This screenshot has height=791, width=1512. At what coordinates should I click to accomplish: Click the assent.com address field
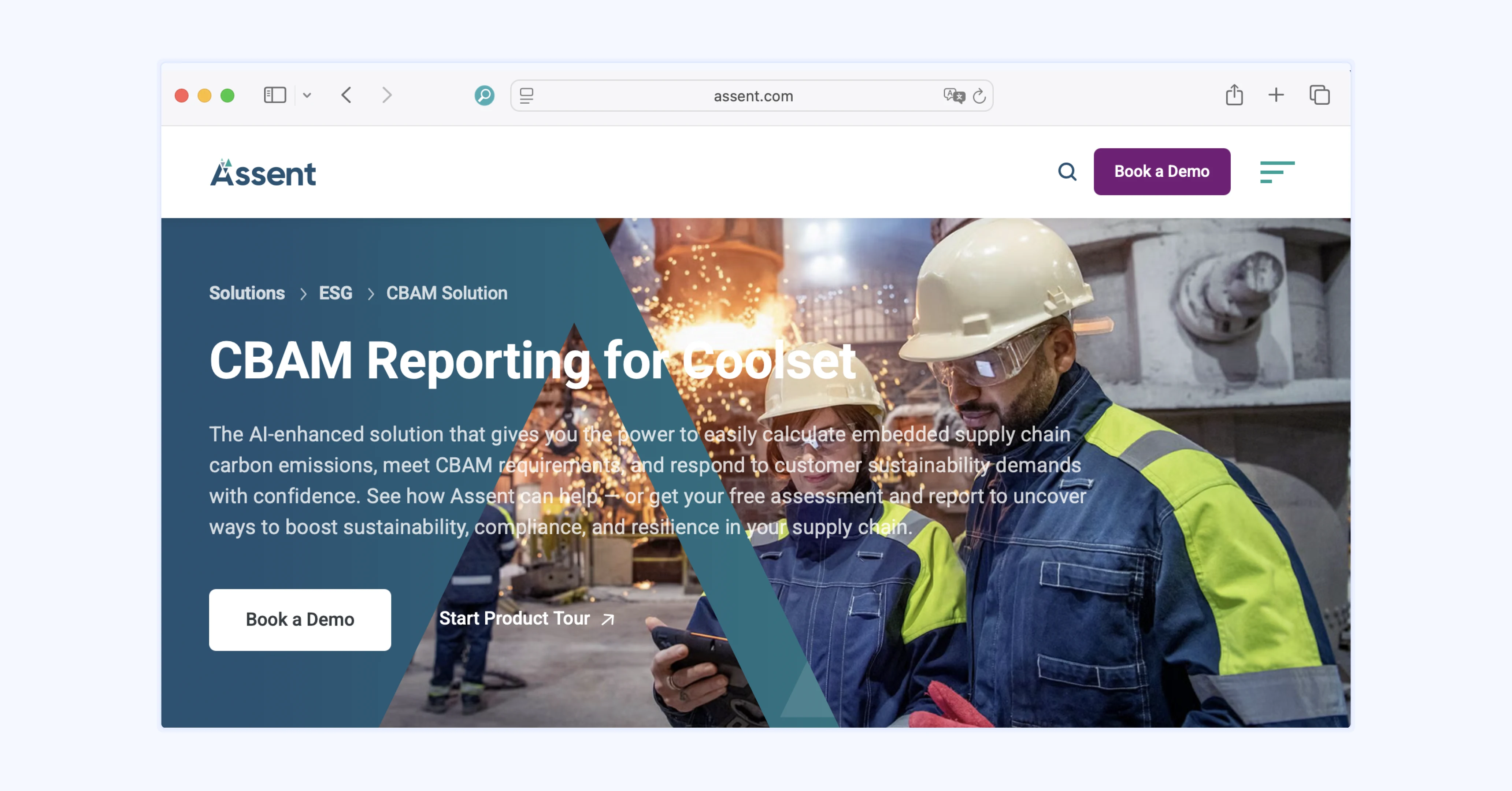[752, 96]
